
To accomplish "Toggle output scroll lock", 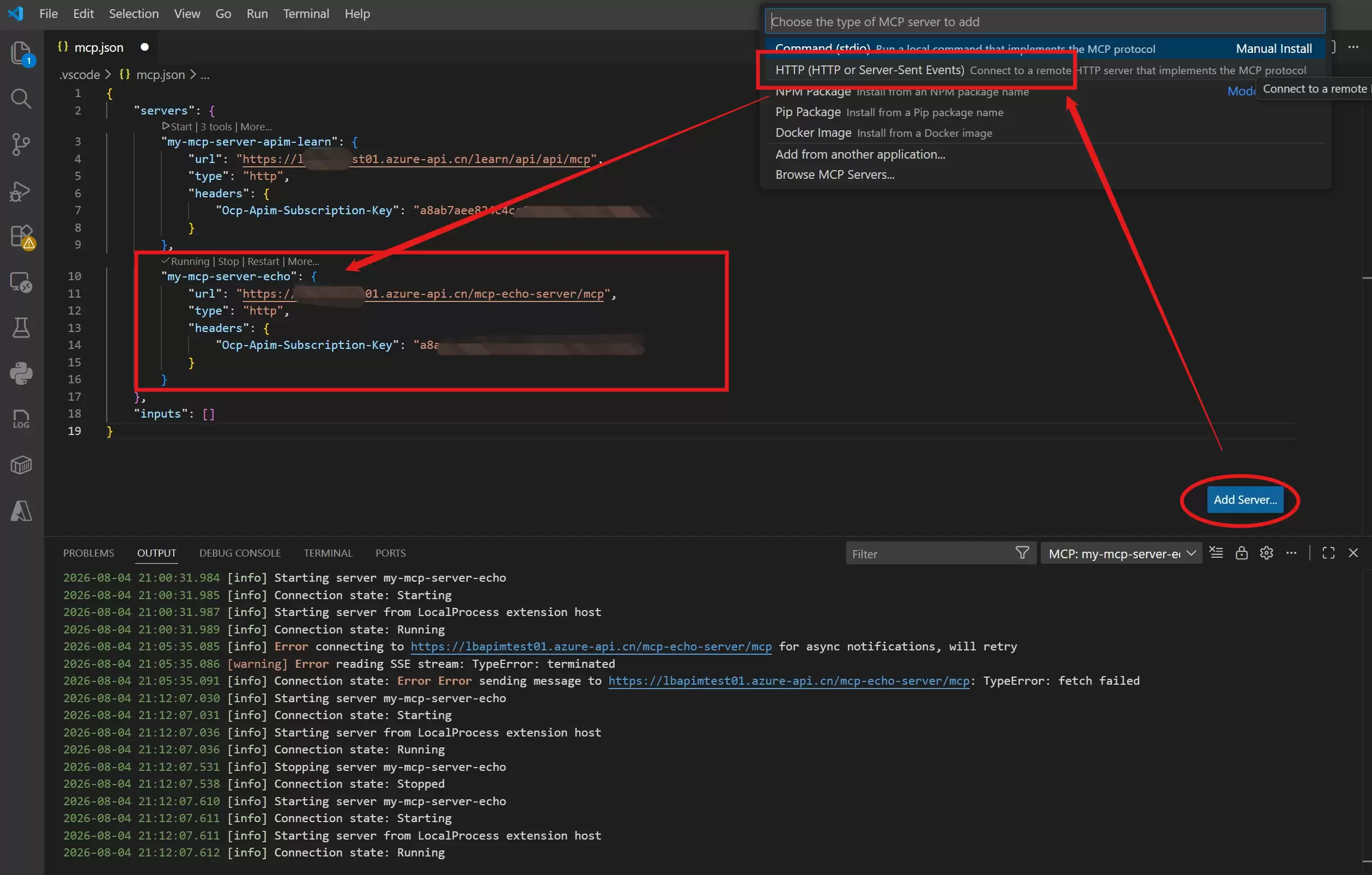I will [1241, 553].
